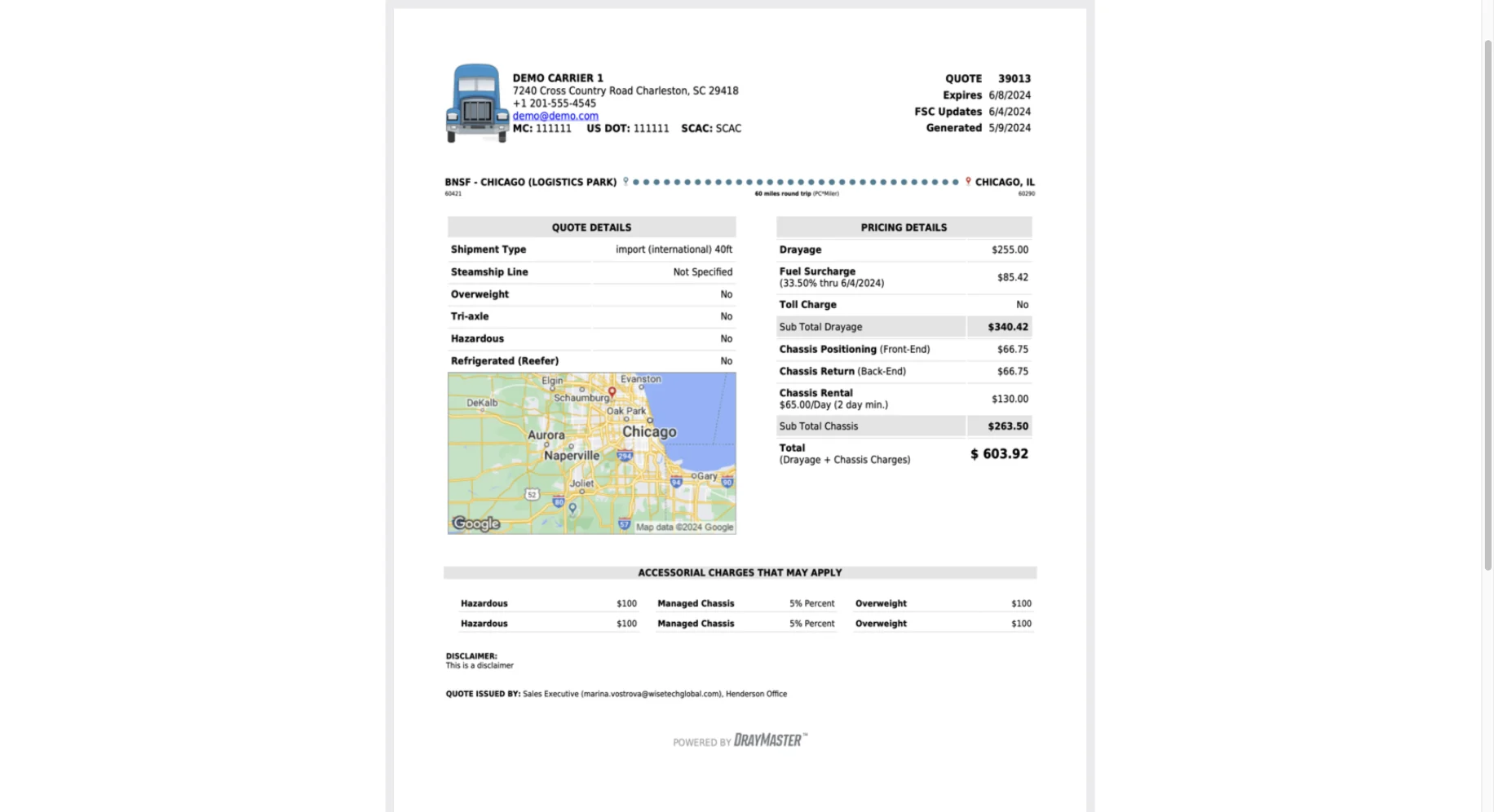Click the Steamship Line value Not Specified

[702, 272]
